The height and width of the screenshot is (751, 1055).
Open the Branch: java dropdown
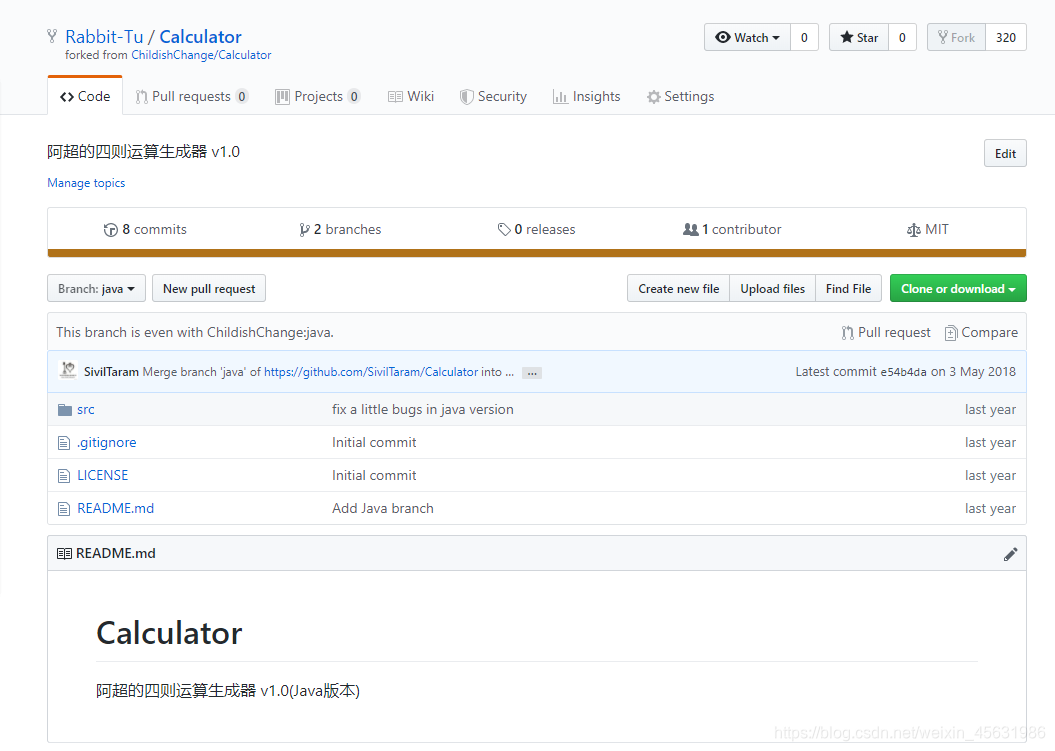pos(96,289)
